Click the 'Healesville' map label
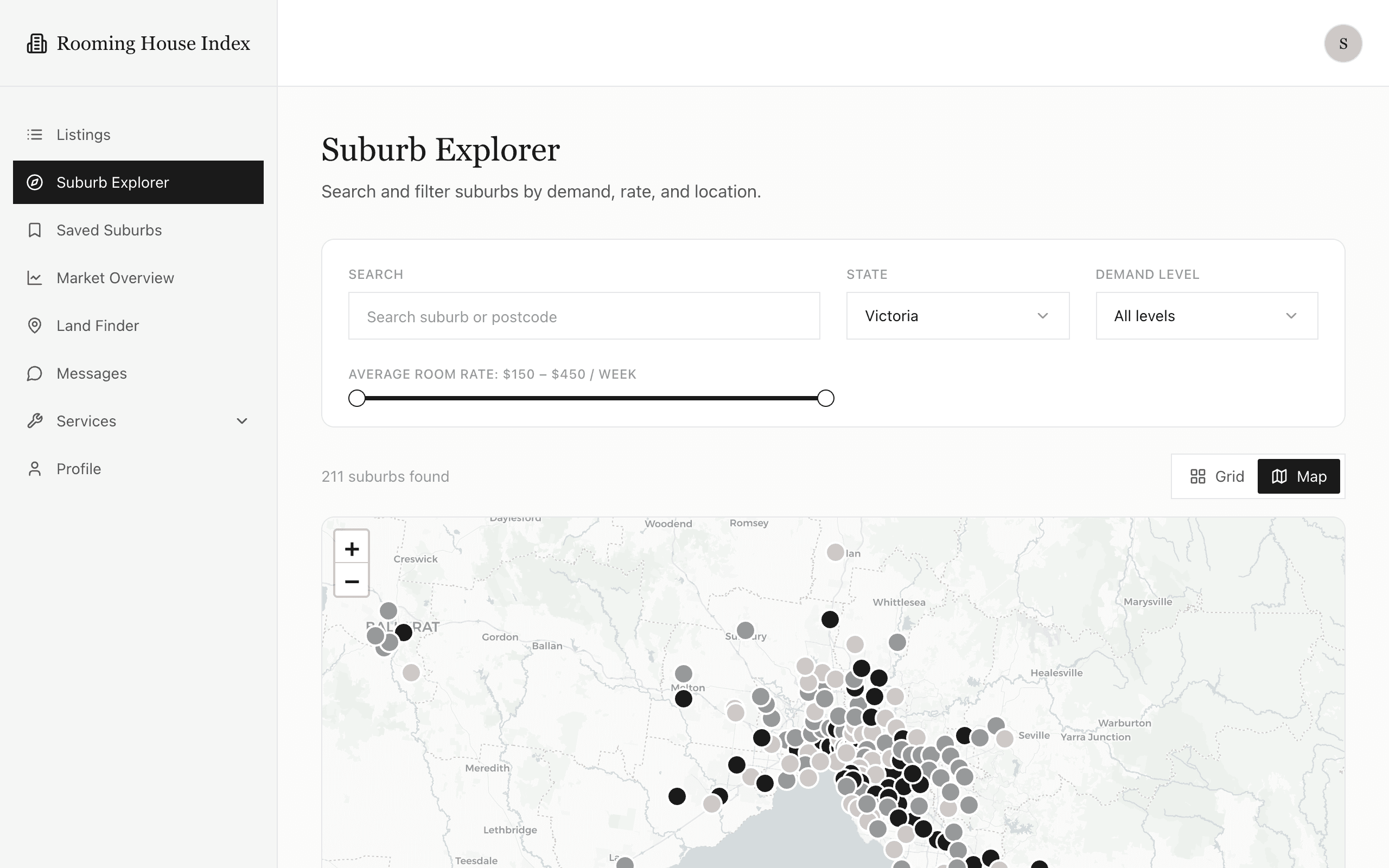Screen dimensions: 1389x868 coord(1056,673)
